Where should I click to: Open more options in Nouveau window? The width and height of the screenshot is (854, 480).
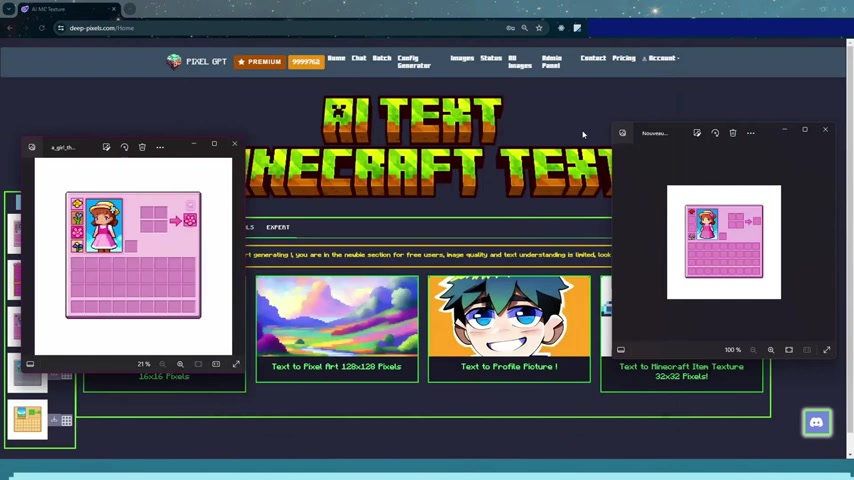click(x=751, y=133)
